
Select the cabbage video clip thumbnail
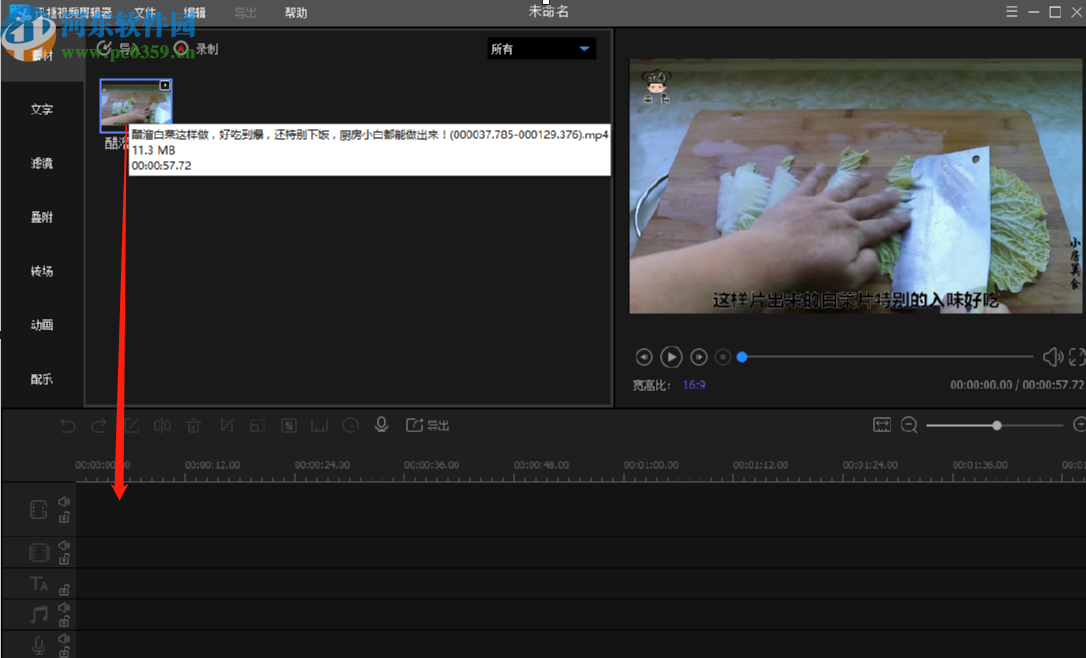136,105
